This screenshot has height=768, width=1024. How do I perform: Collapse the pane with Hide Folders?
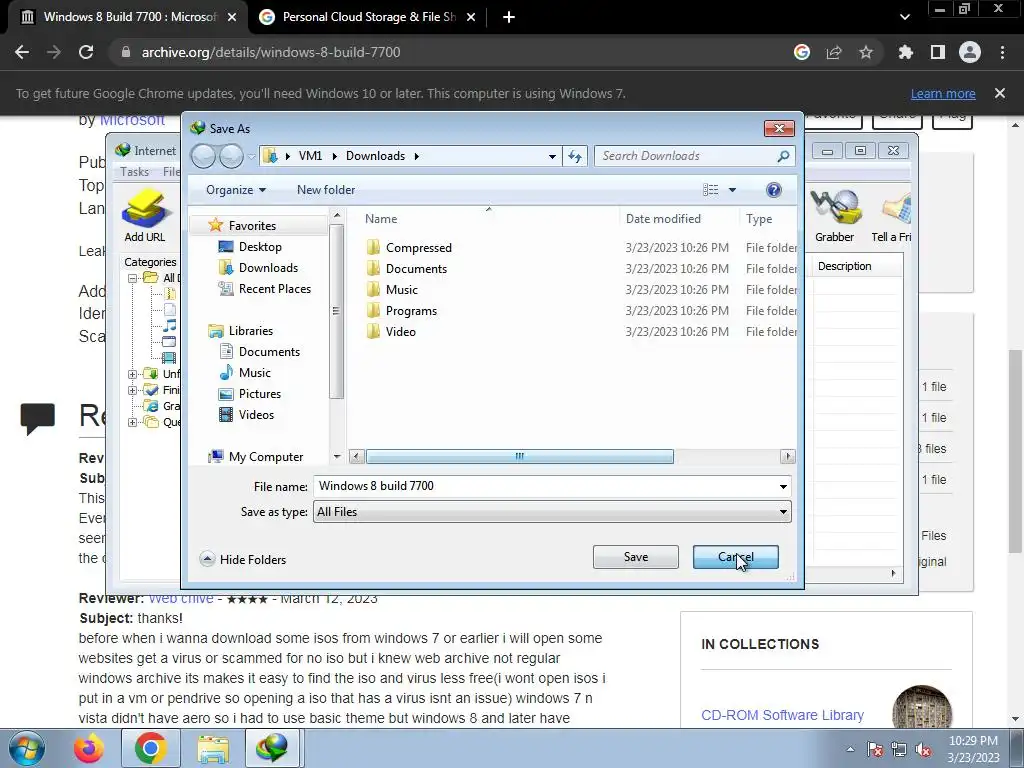[243, 560]
